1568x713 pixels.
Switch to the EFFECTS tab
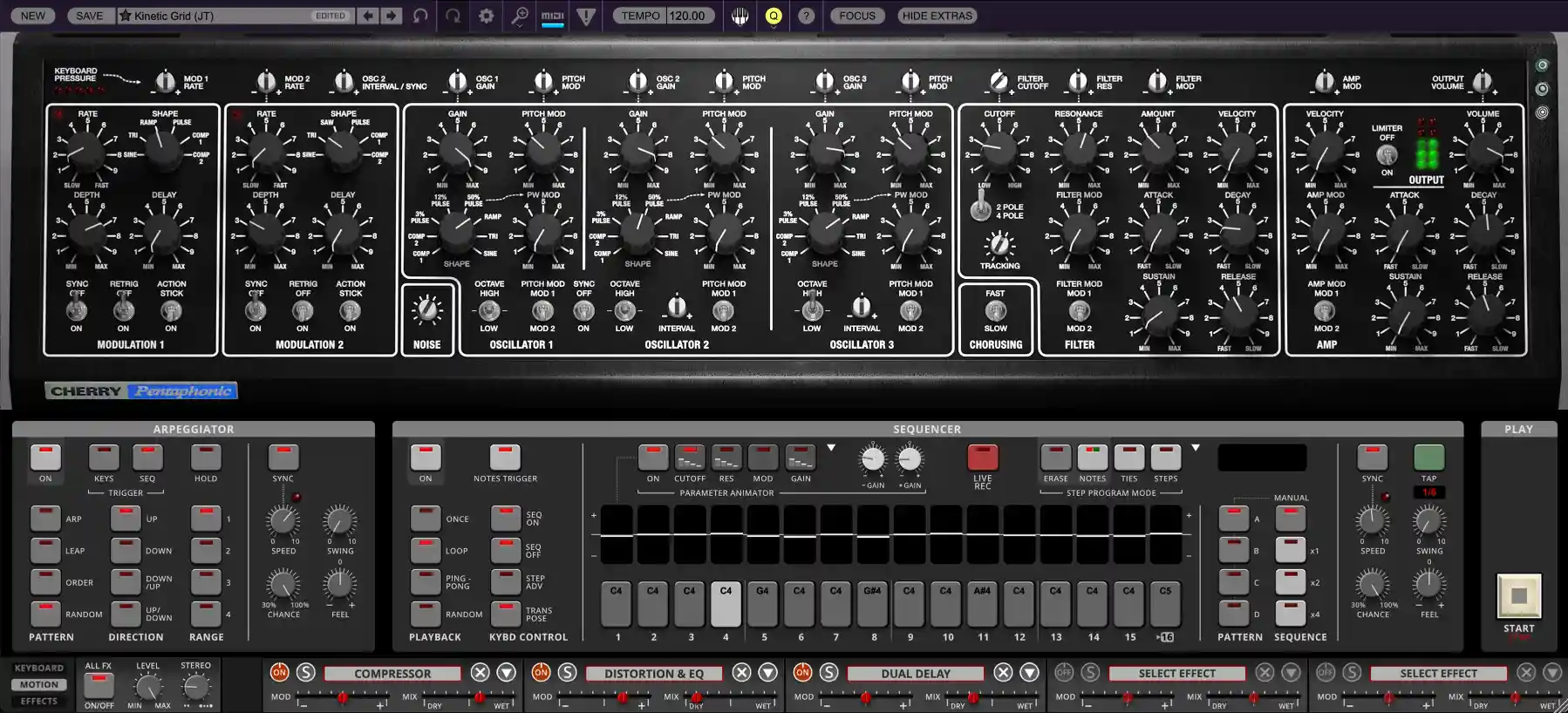tap(39, 701)
